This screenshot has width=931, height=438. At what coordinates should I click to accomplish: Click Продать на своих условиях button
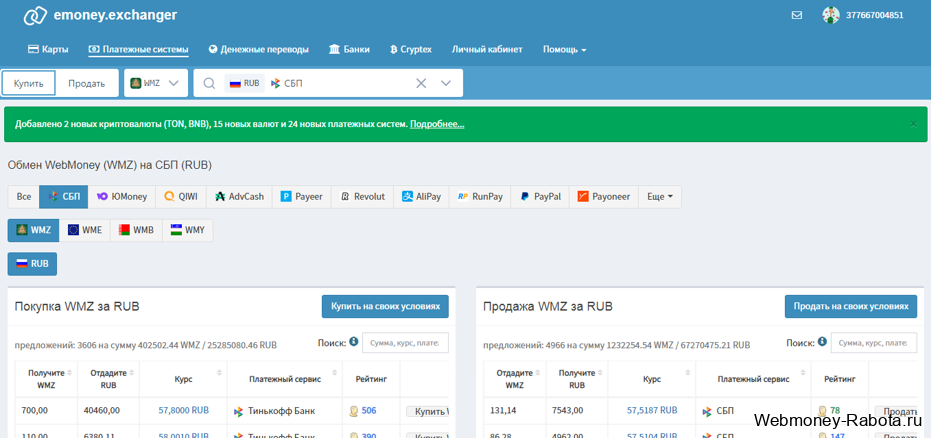point(851,307)
